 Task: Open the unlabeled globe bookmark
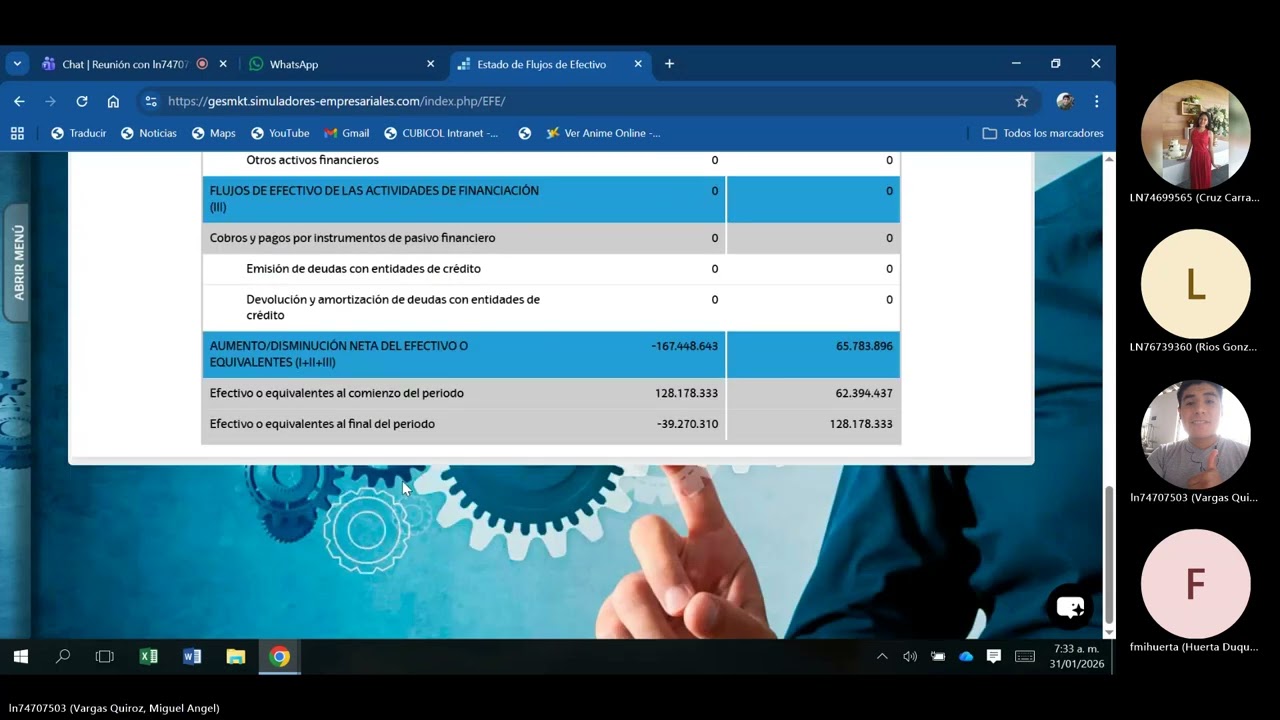524,133
